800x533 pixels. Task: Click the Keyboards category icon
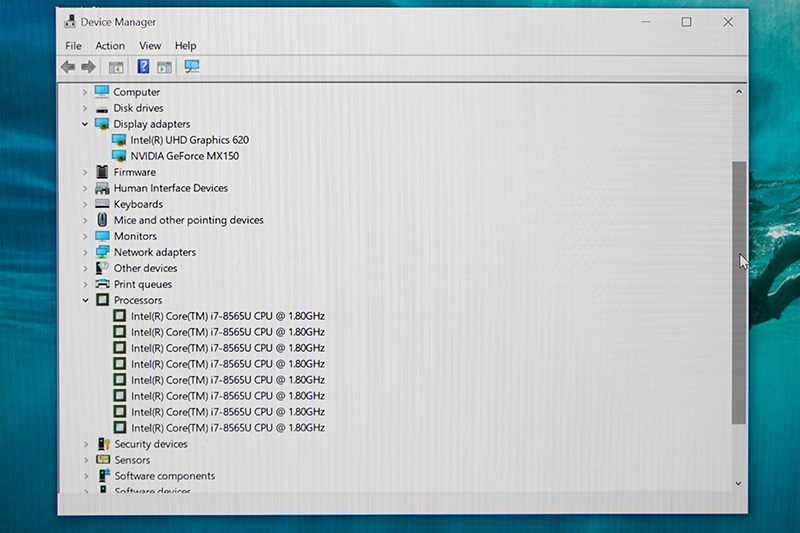click(x=102, y=204)
